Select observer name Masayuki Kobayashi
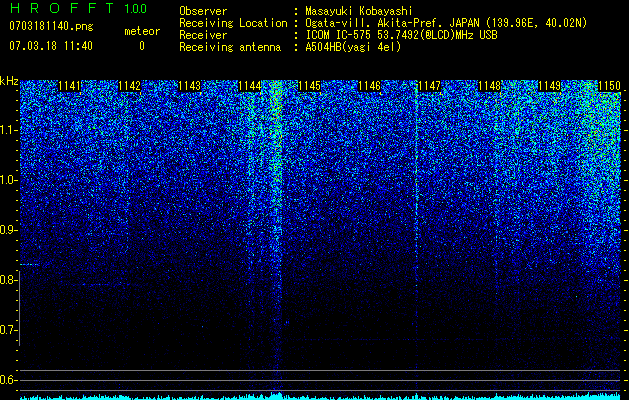This screenshot has height=400, width=629. (x=359, y=11)
